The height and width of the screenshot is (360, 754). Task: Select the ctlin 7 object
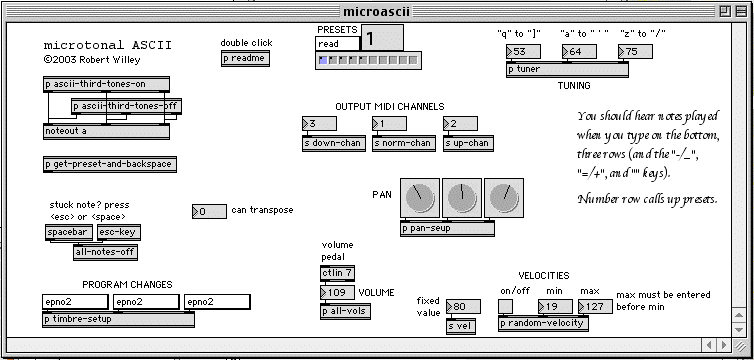[338, 273]
